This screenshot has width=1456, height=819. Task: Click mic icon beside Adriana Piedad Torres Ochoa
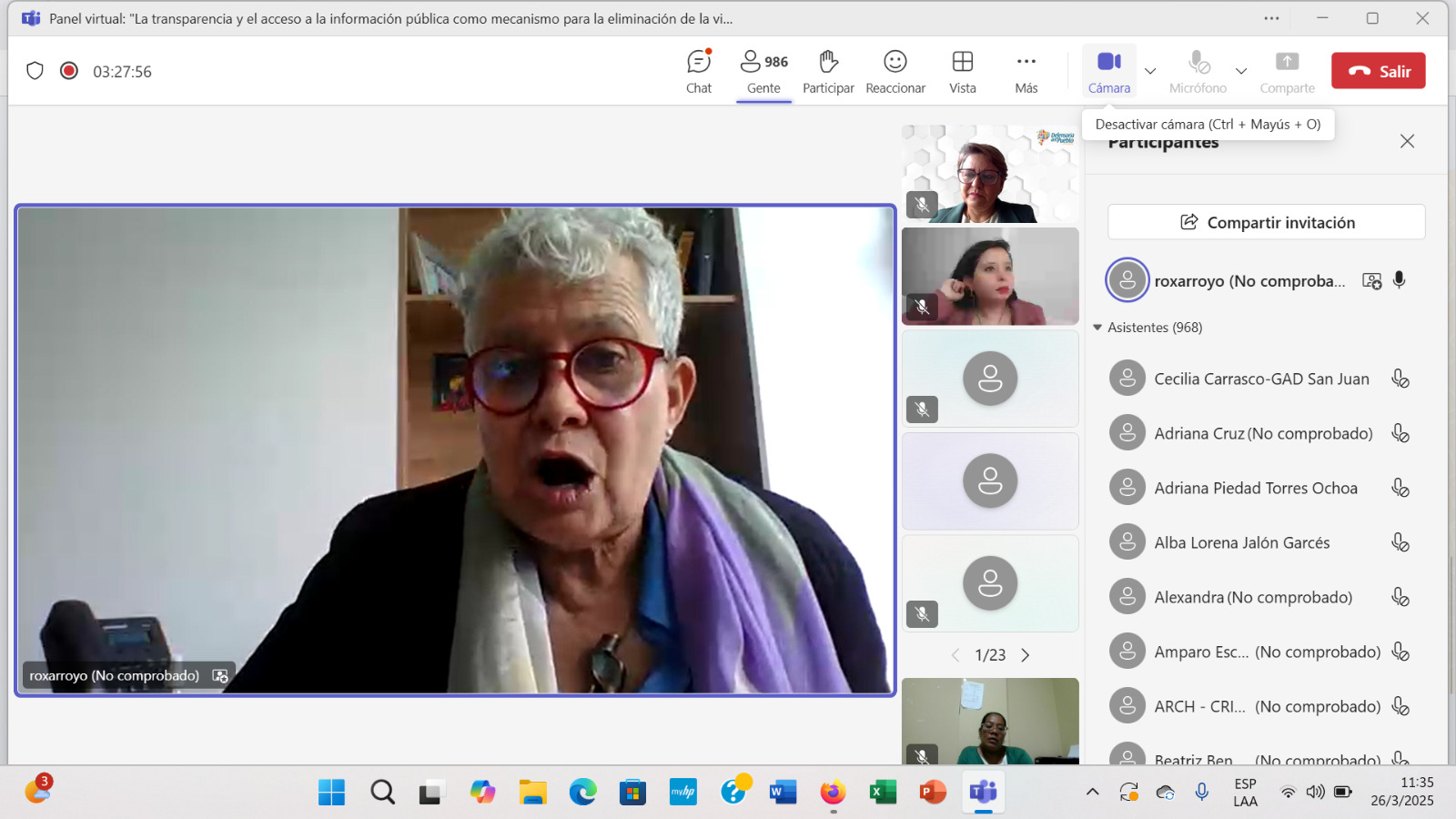(x=1400, y=488)
